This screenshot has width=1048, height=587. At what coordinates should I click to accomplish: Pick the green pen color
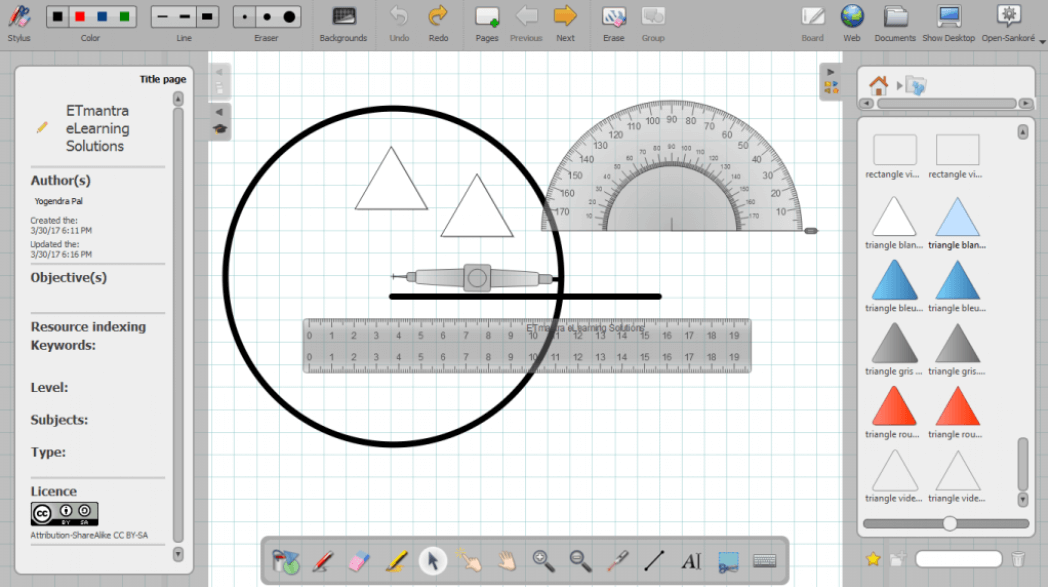tap(124, 17)
